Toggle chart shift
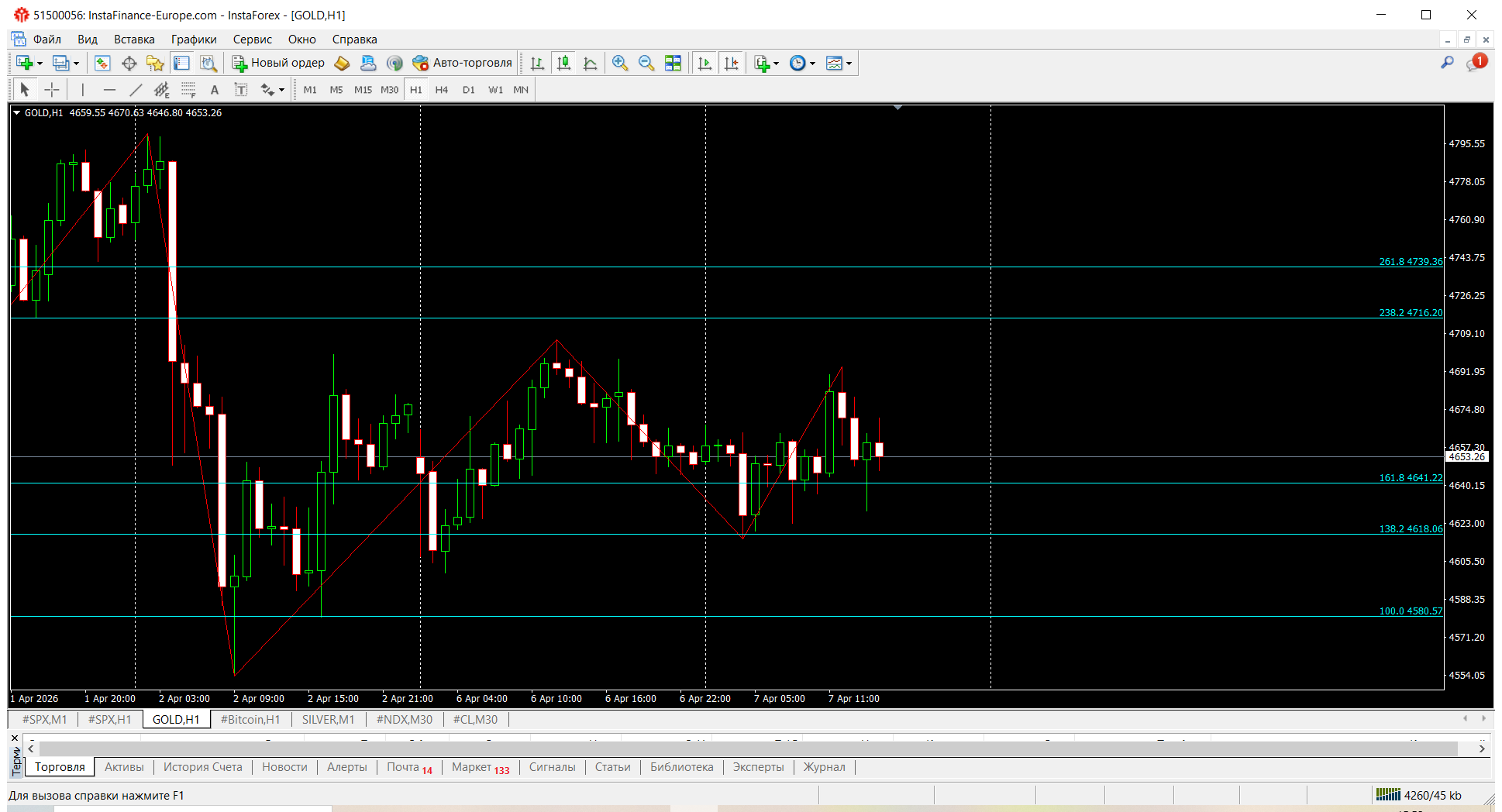This screenshot has height=812, width=1502. click(731, 64)
